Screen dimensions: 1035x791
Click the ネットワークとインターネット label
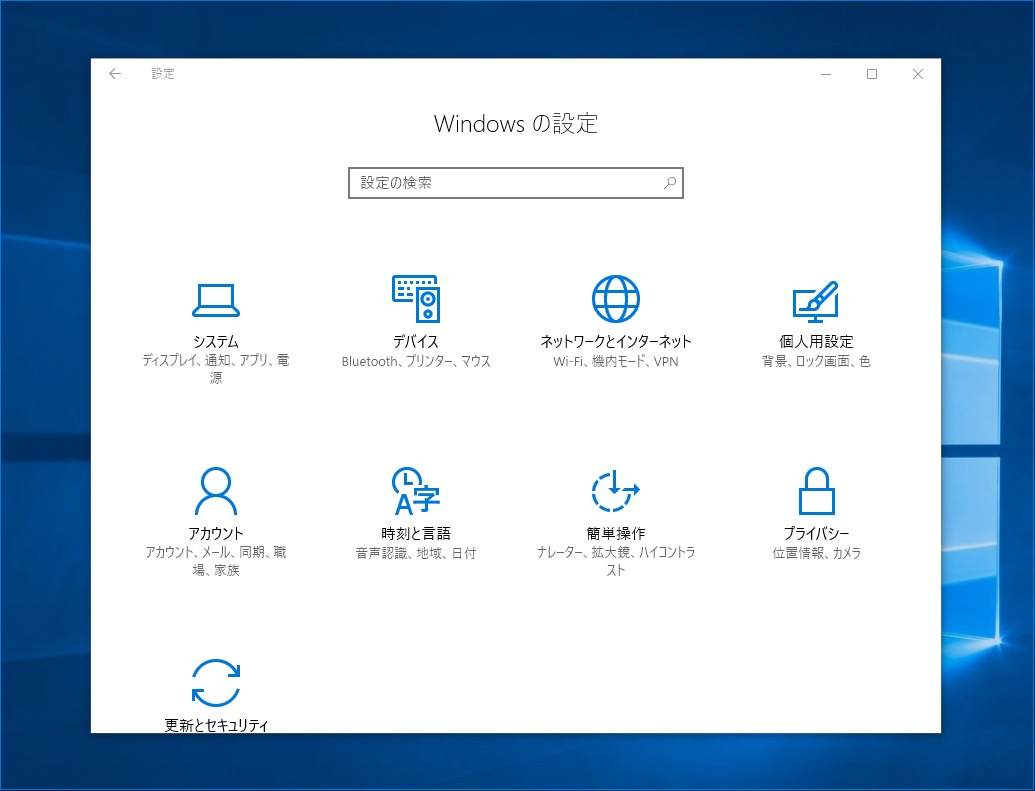615,341
